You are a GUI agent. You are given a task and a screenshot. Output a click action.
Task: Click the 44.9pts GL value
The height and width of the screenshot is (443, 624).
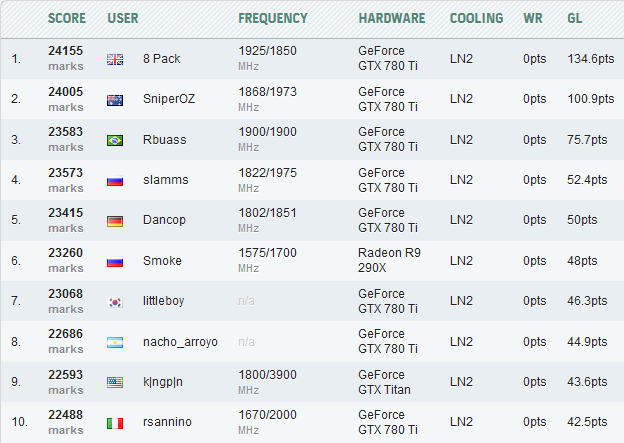pyautogui.click(x=587, y=342)
